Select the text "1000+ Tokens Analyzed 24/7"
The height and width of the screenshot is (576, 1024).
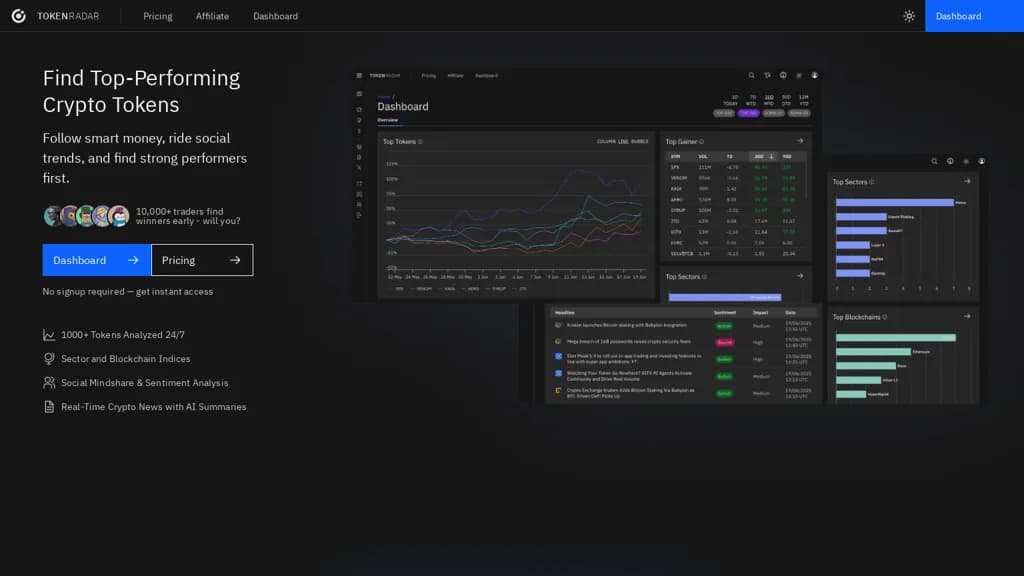click(x=123, y=334)
